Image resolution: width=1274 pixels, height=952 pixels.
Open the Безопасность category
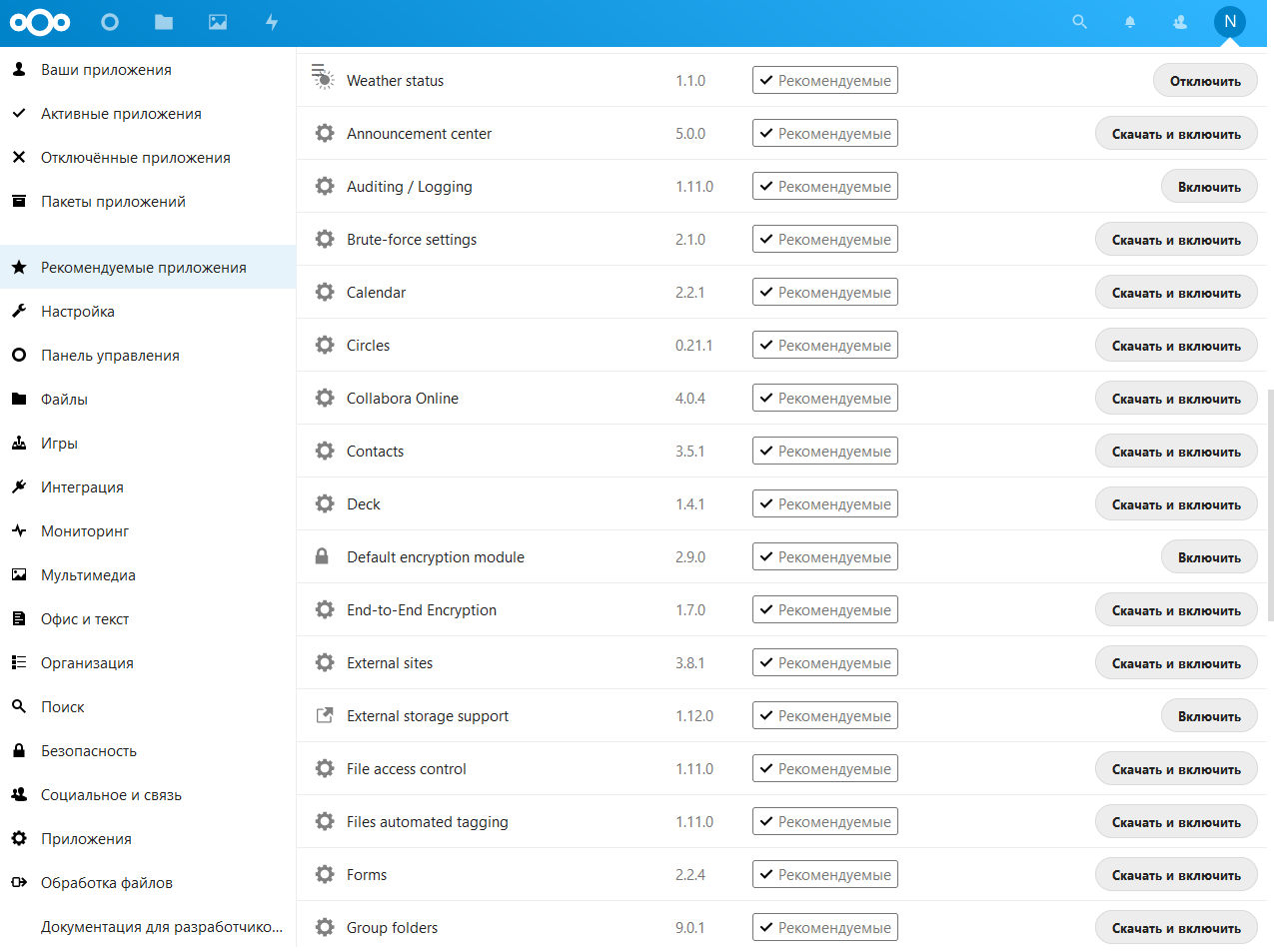(x=148, y=751)
